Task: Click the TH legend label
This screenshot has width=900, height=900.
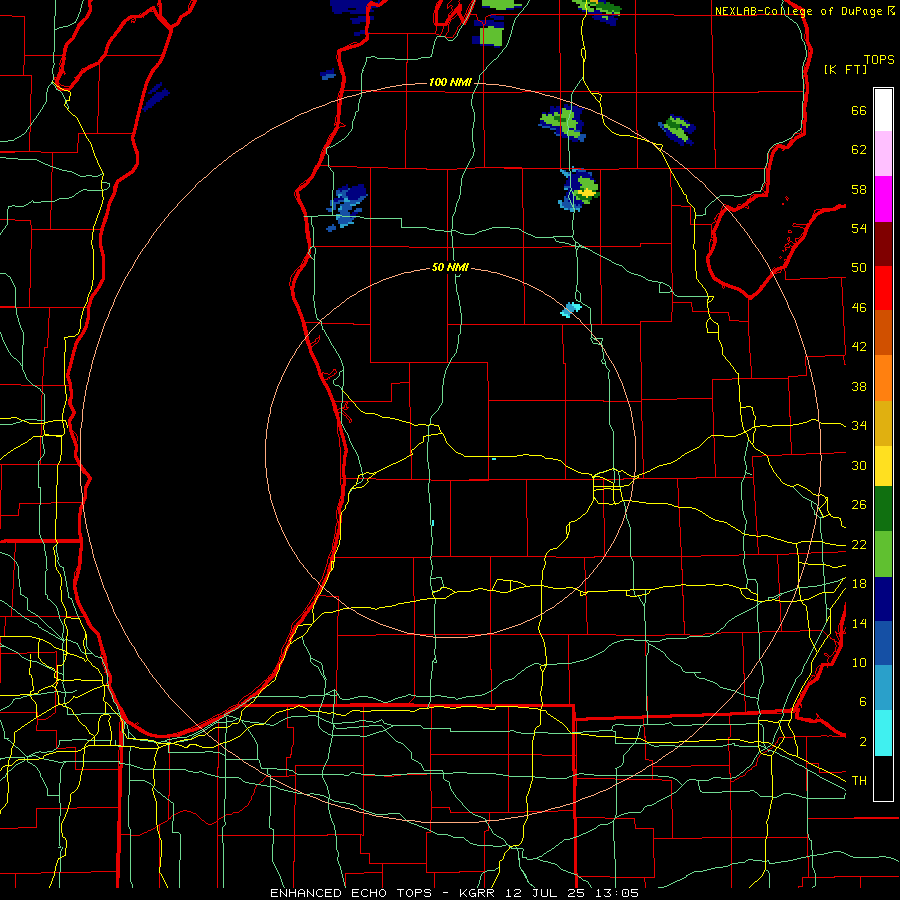Action: tap(859, 781)
